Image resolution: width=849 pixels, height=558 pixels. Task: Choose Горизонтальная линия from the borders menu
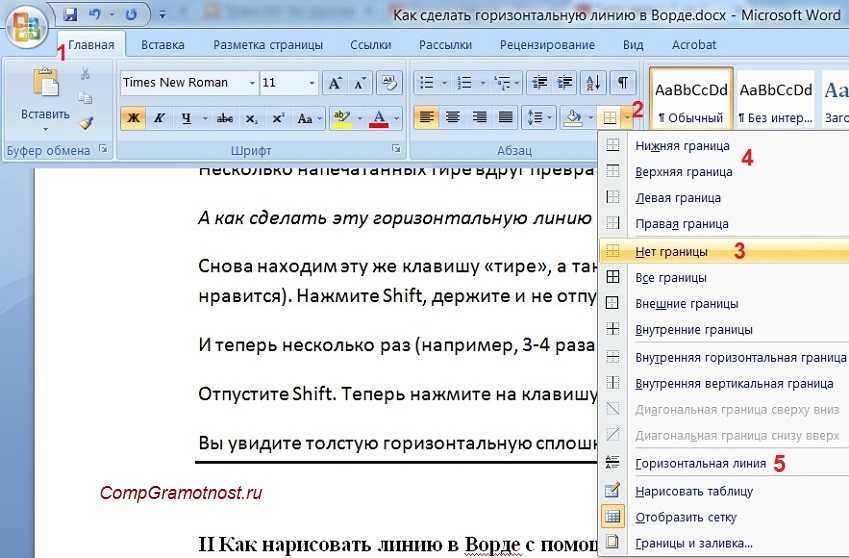tap(700, 463)
